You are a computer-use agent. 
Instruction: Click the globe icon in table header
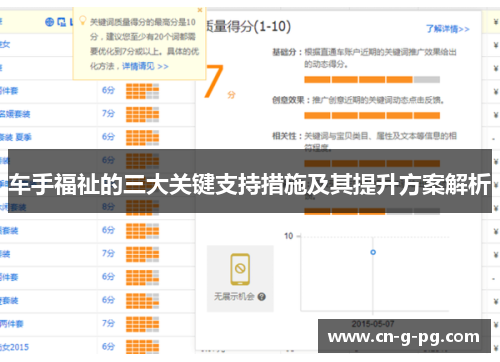point(49,22)
